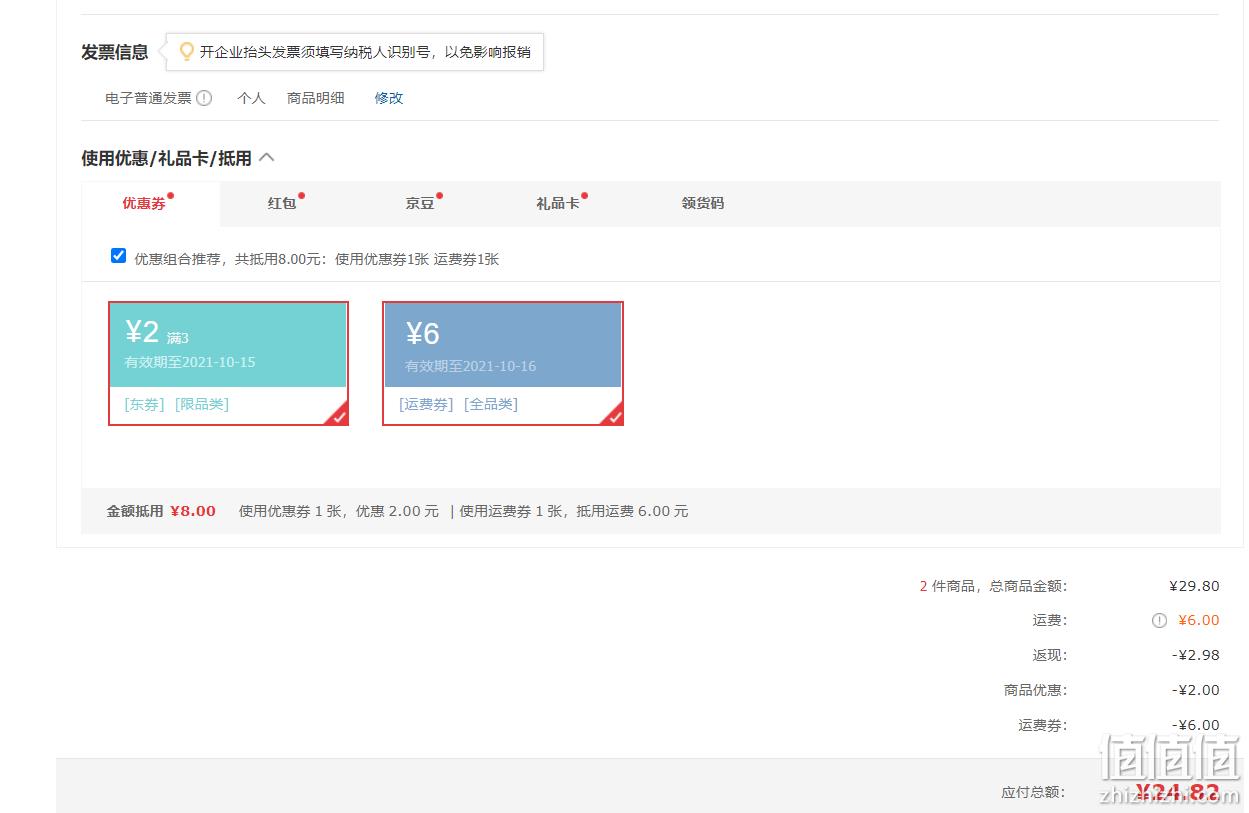
Task: Click the [全品类] label
Action: tap(491, 404)
